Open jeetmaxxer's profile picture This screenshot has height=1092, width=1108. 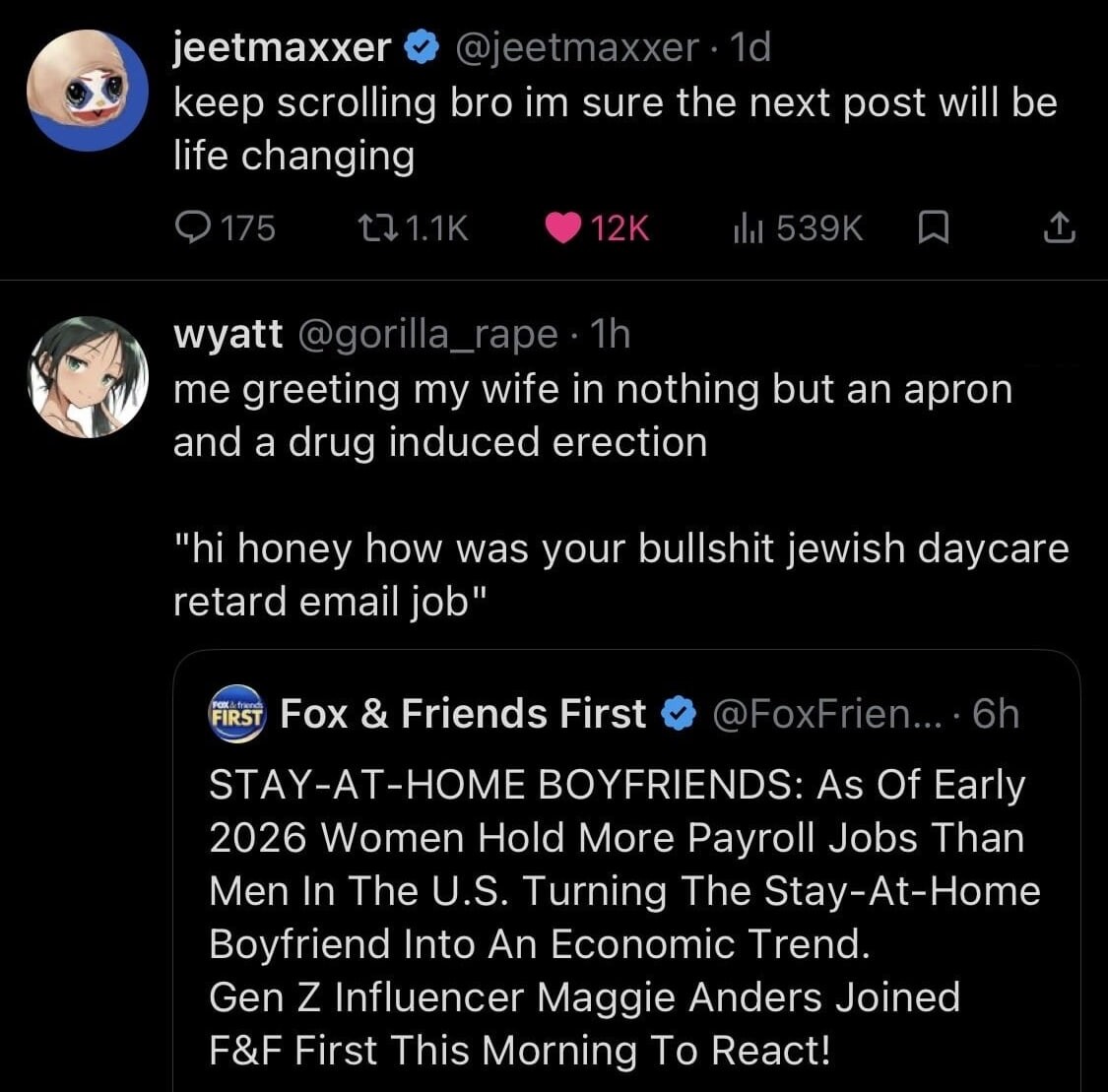pos(87,91)
